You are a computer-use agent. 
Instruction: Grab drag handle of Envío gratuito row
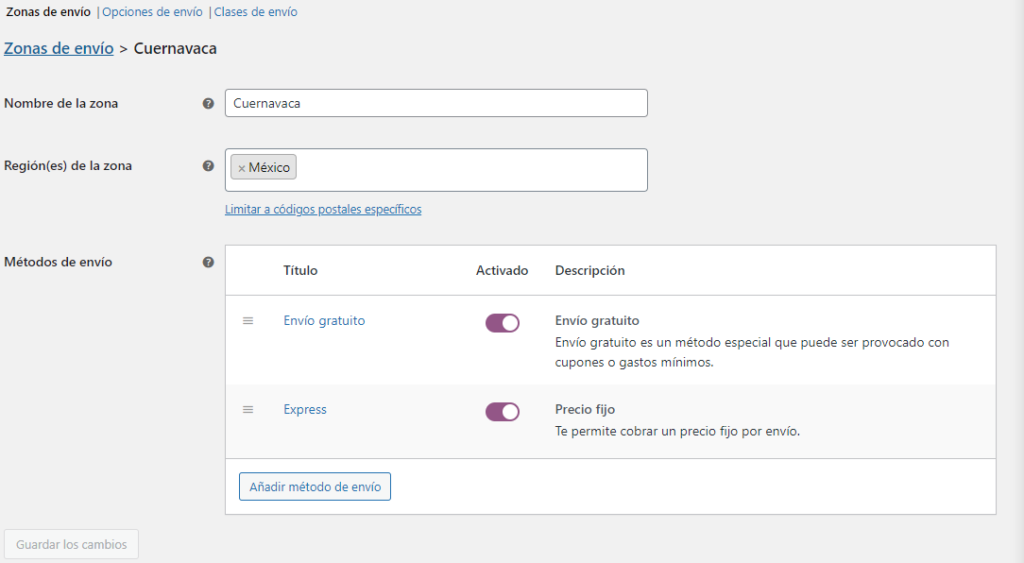point(248,321)
